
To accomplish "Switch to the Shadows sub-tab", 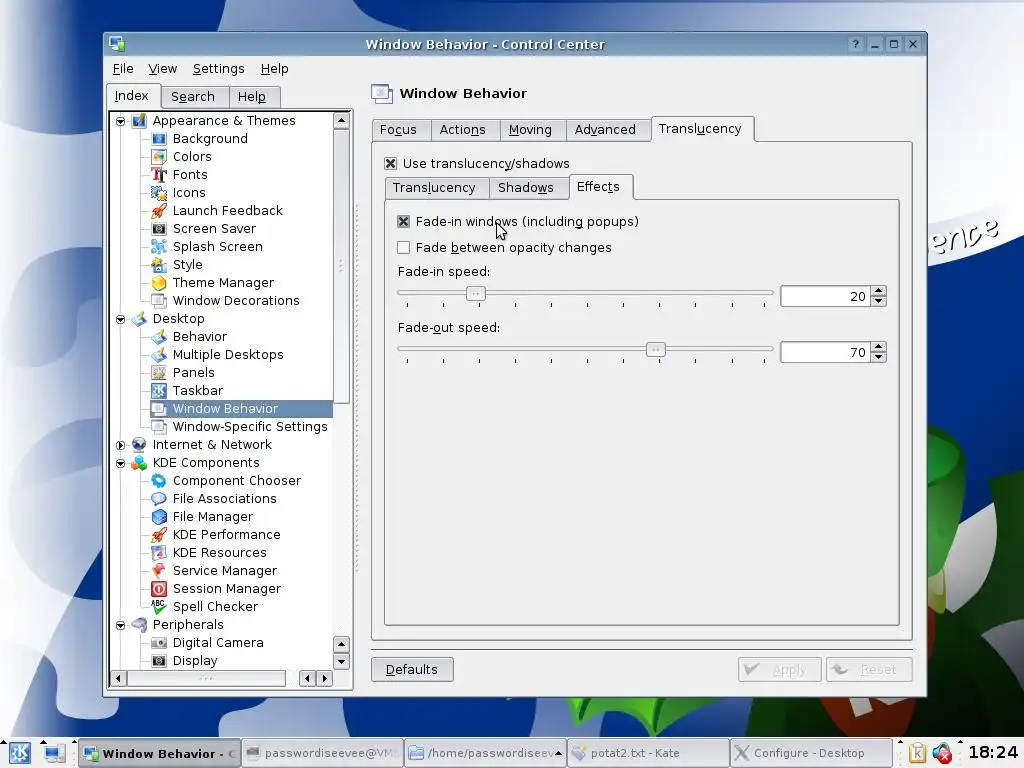I will 526,187.
